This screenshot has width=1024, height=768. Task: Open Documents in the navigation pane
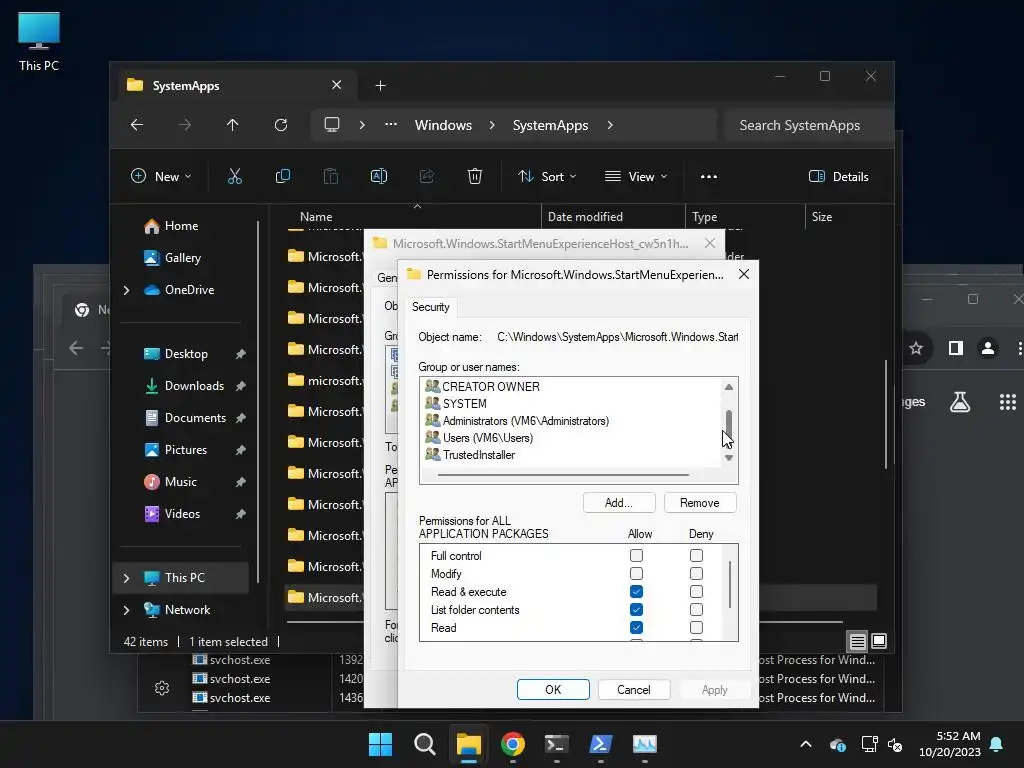coord(195,418)
